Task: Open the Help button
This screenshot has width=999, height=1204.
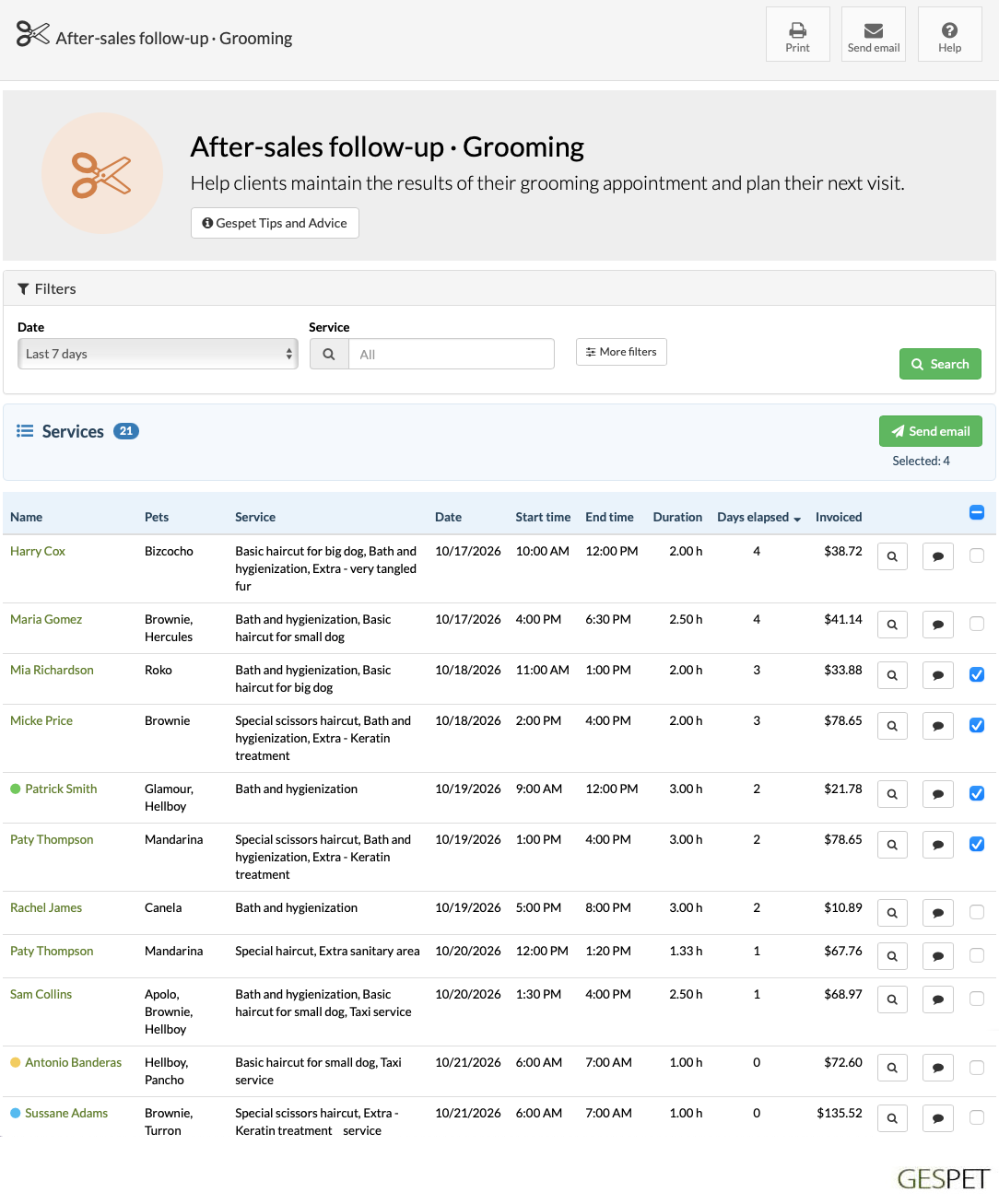Action: [949, 34]
